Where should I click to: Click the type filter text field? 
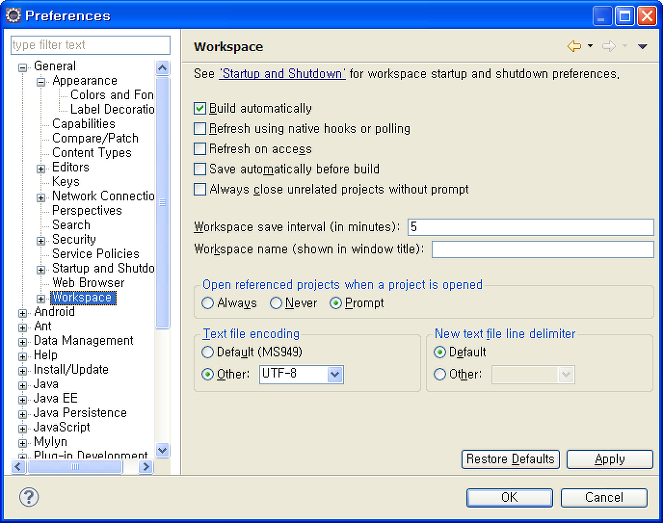[90, 45]
